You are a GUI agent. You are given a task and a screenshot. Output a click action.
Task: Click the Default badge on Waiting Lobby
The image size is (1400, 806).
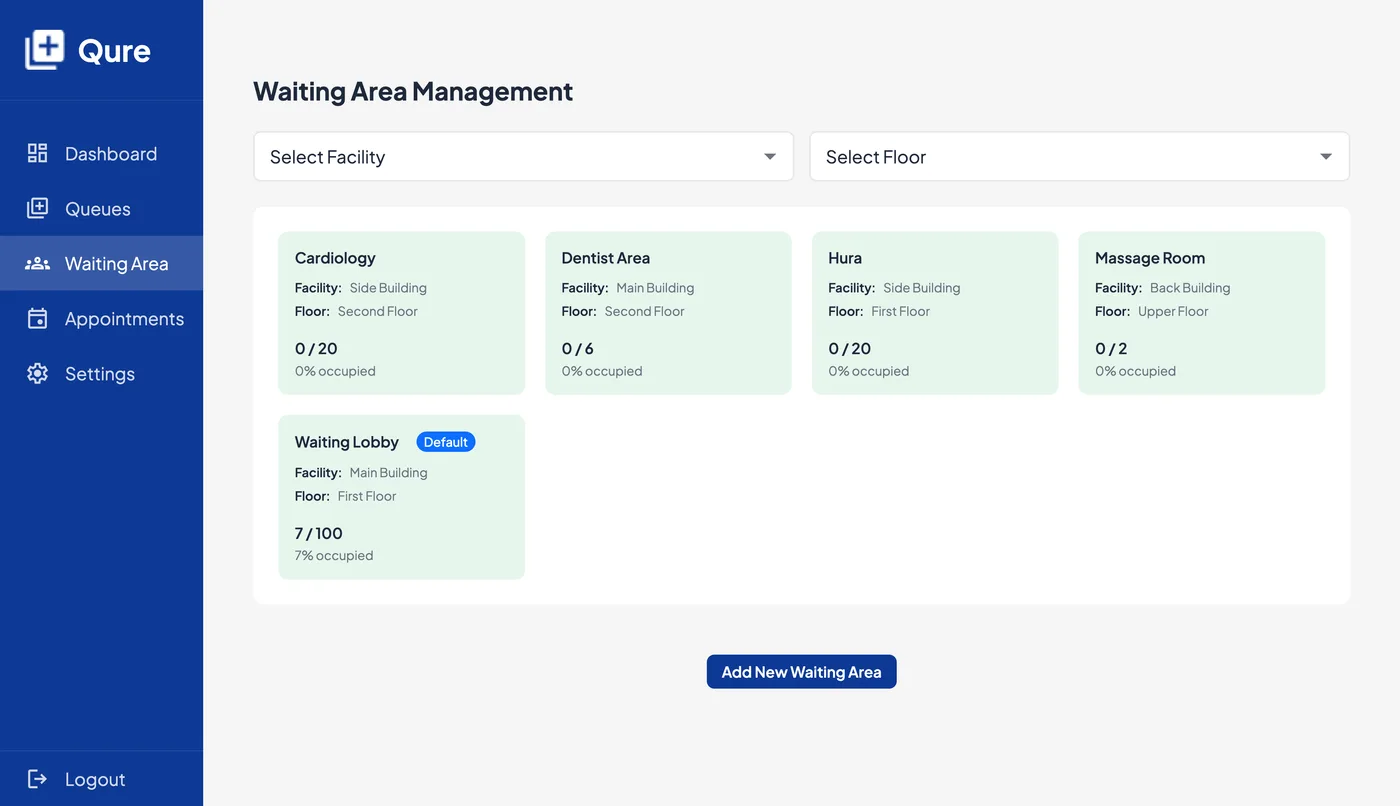tap(446, 442)
